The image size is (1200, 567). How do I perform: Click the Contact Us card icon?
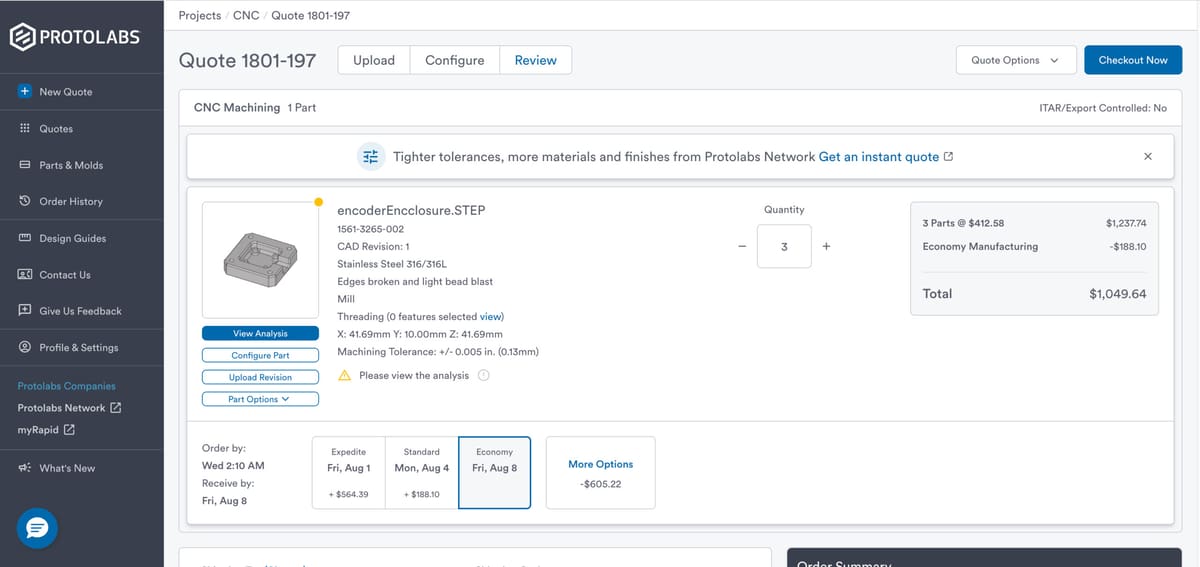point(24,274)
